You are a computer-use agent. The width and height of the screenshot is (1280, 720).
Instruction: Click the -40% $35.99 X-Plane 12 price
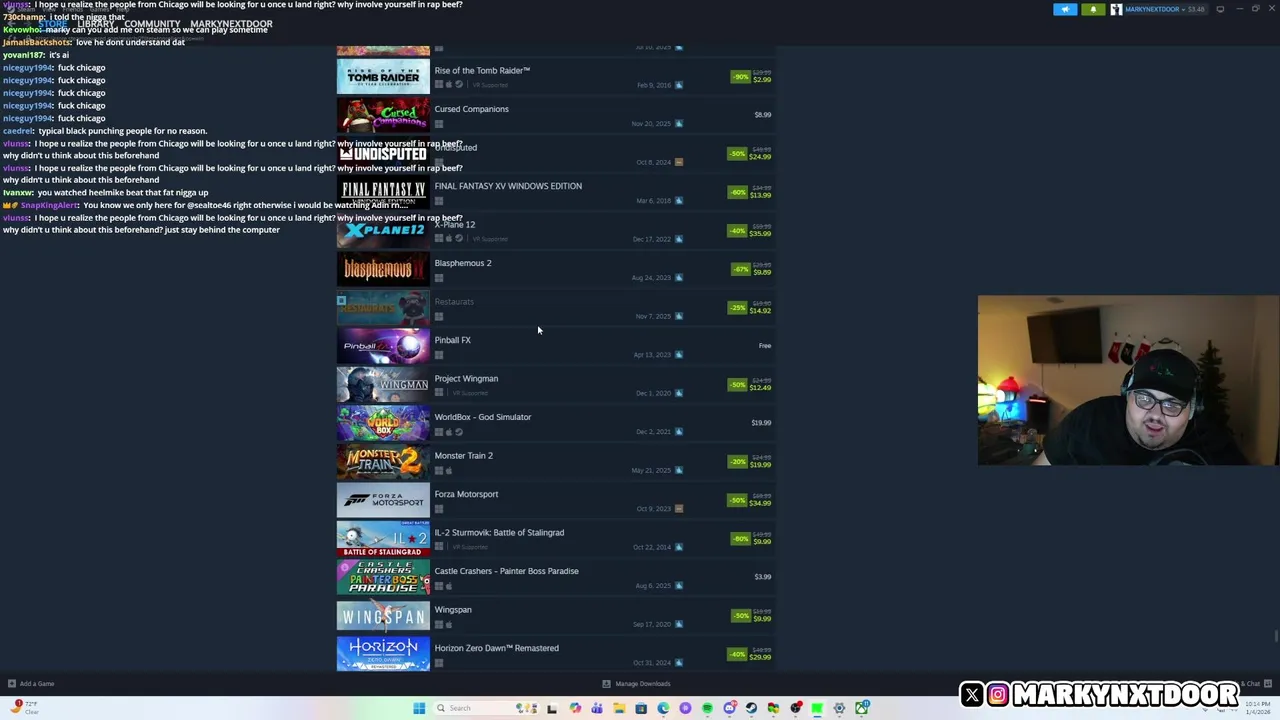749,231
